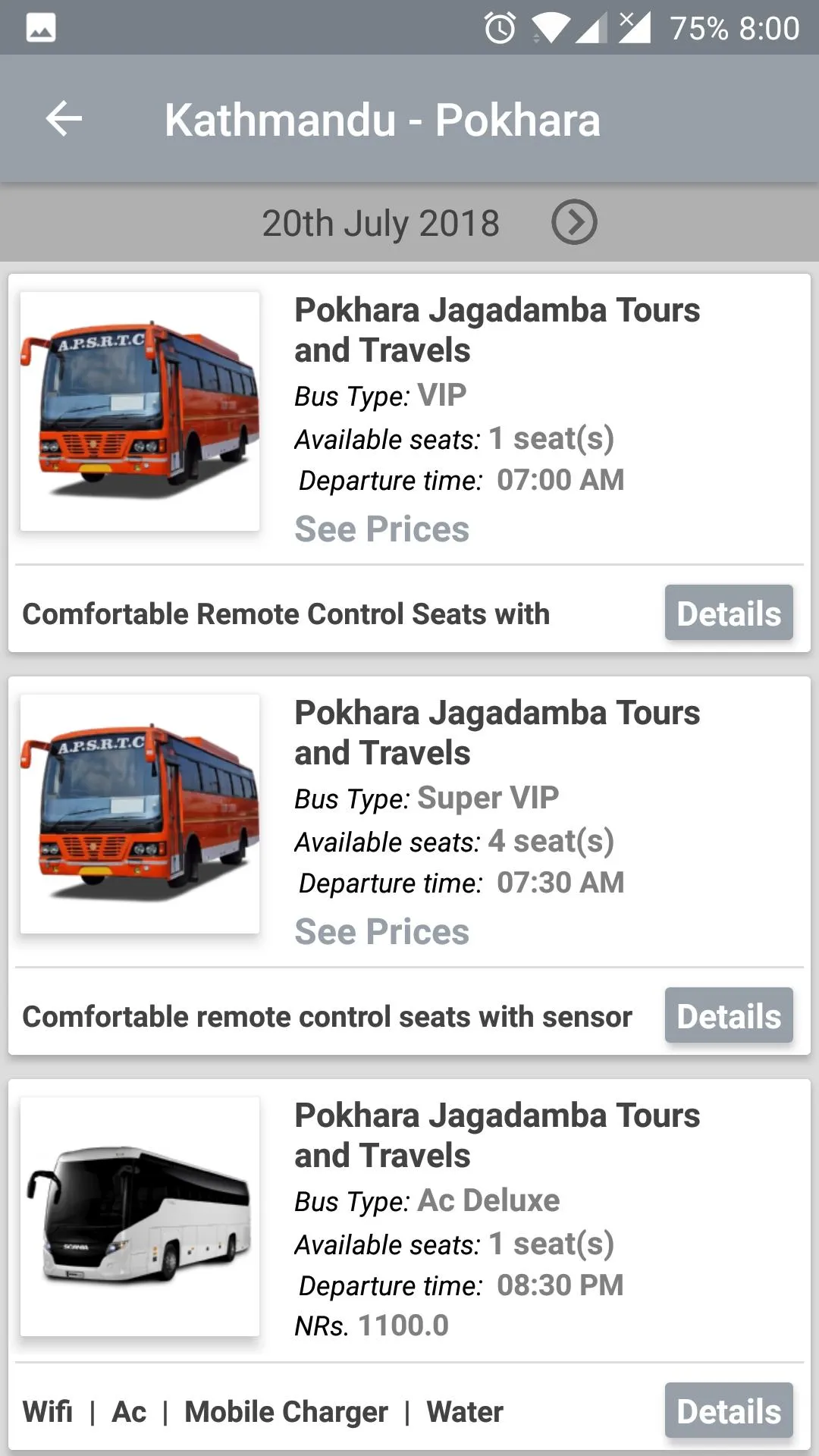Open Details for the VIP bus
Screen dimensions: 819x1456
click(729, 613)
